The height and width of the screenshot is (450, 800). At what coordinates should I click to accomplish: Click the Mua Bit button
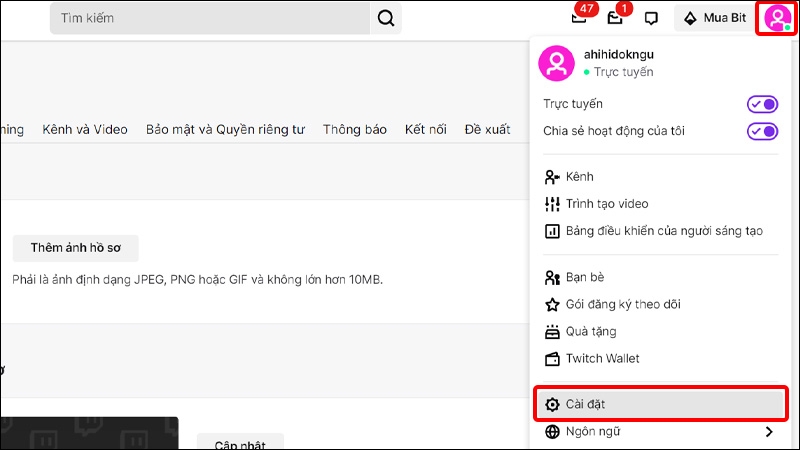tap(714, 18)
